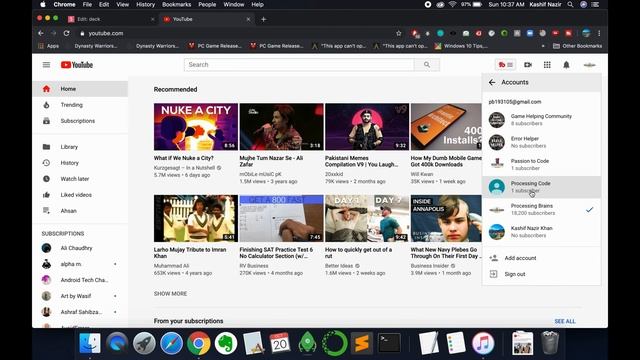Open Other Bookmarks folder

577,46
